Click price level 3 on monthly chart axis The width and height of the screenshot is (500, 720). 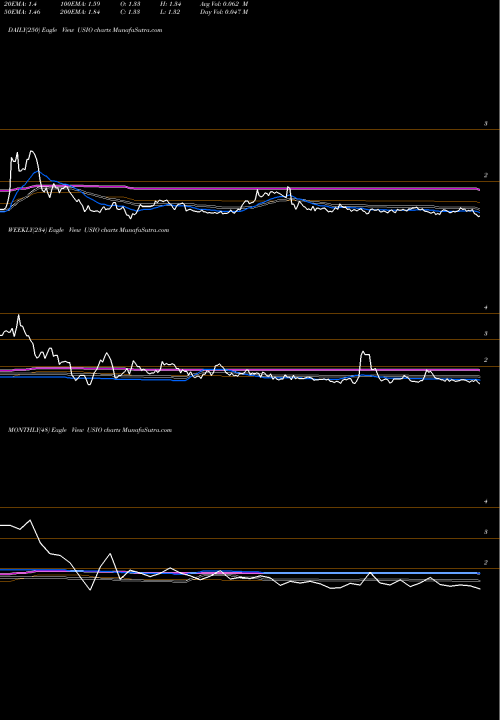click(486, 532)
